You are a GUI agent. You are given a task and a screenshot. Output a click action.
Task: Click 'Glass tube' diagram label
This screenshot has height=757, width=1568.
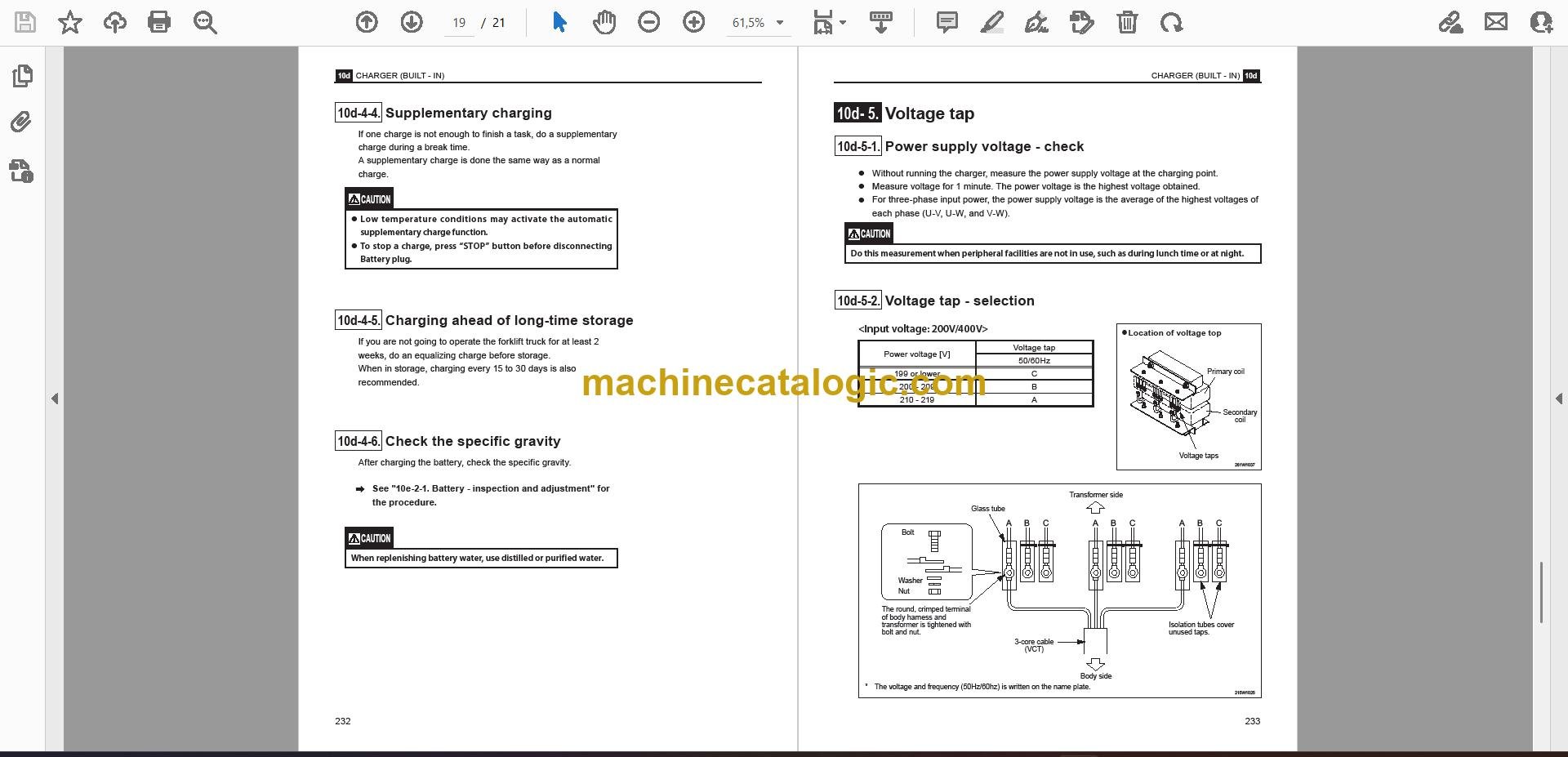tap(987, 509)
